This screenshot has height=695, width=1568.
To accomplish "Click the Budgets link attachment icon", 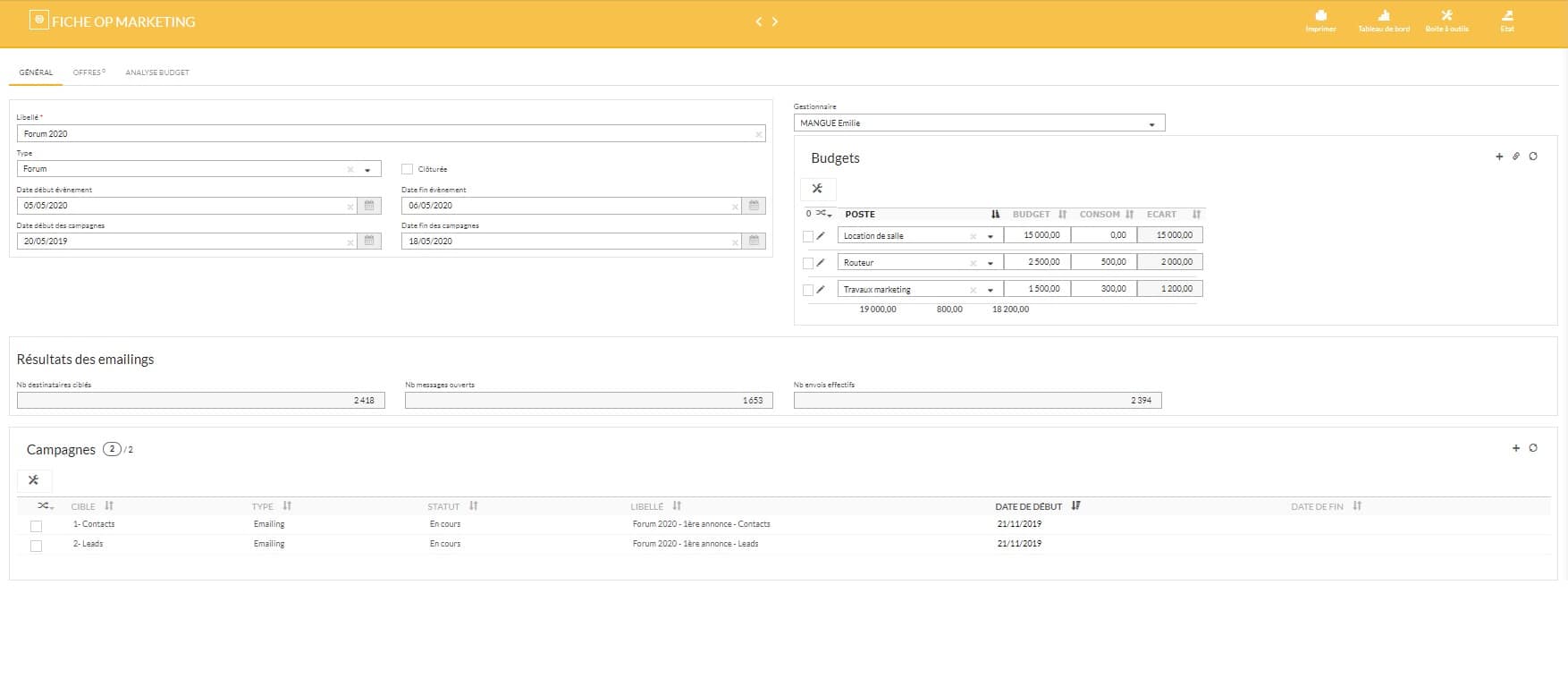I will (1516, 157).
